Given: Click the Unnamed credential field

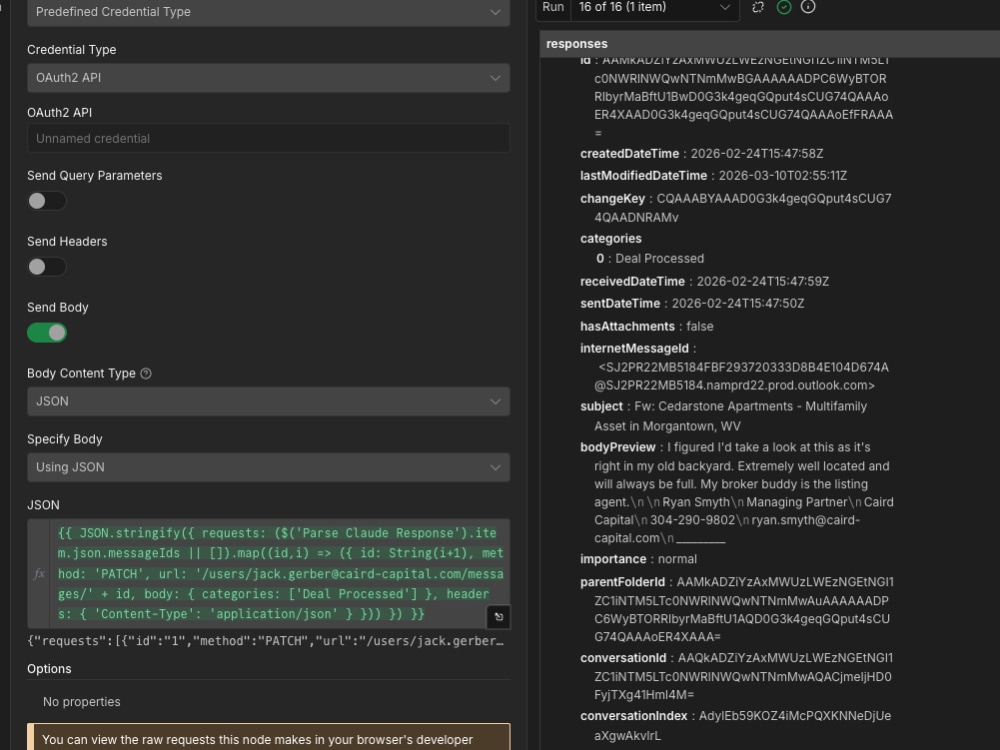Looking at the screenshot, I should click(268, 138).
